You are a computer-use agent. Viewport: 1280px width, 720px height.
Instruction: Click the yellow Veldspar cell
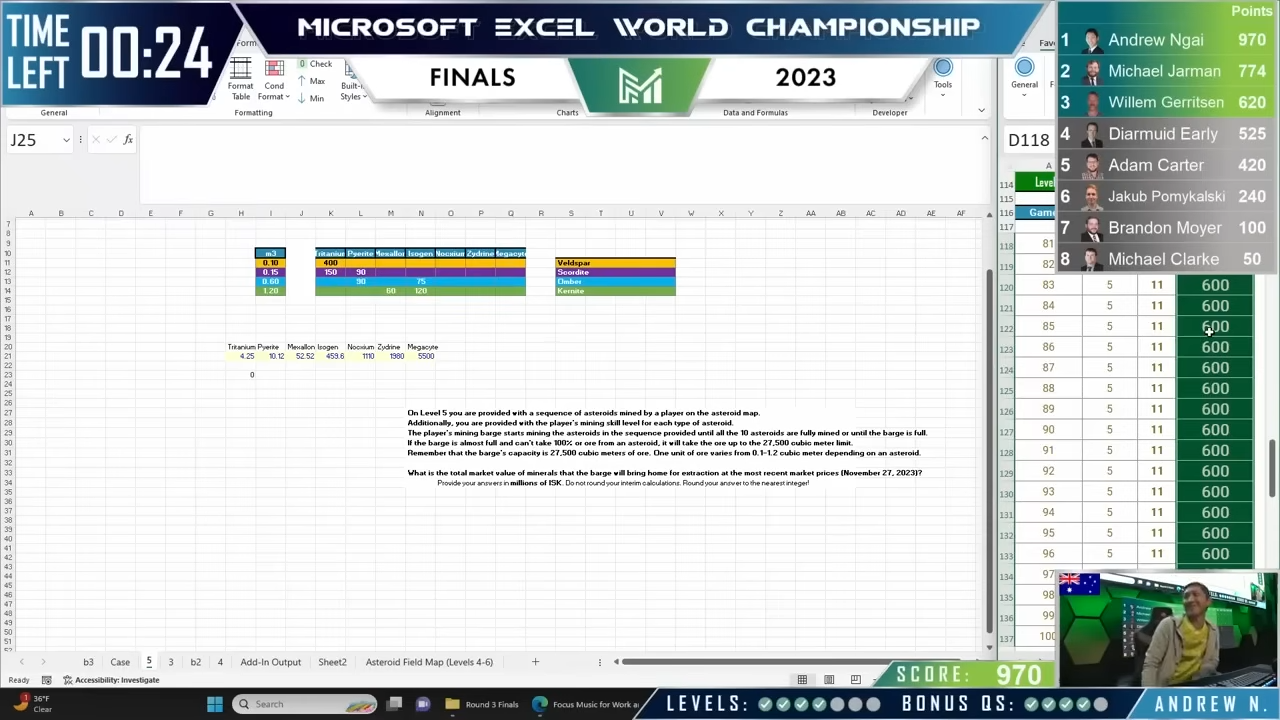pos(615,263)
